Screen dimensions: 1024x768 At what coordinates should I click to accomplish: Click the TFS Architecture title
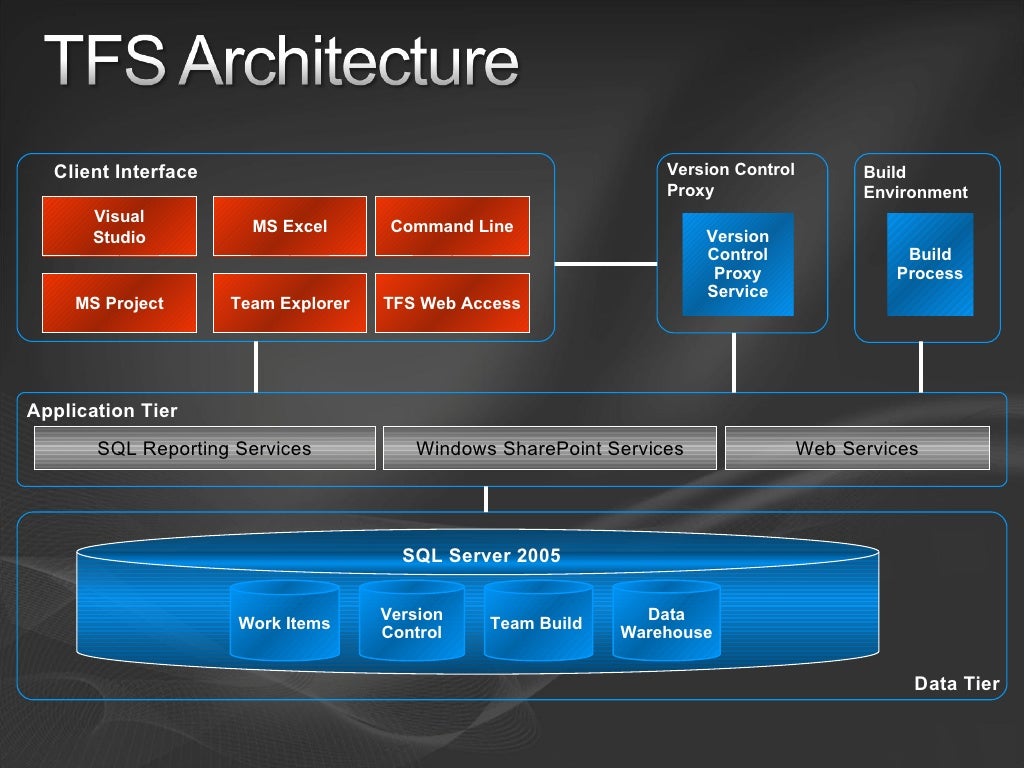tap(281, 60)
